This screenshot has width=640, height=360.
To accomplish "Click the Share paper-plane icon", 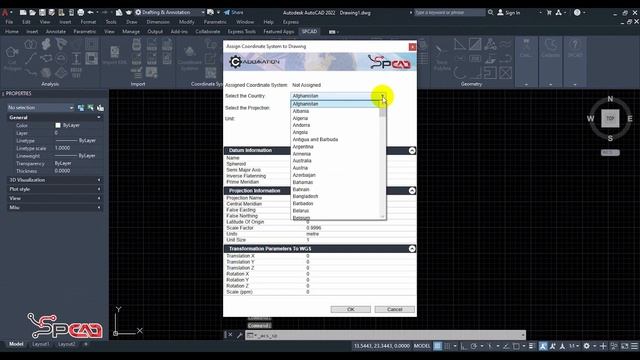I will point(227,13).
